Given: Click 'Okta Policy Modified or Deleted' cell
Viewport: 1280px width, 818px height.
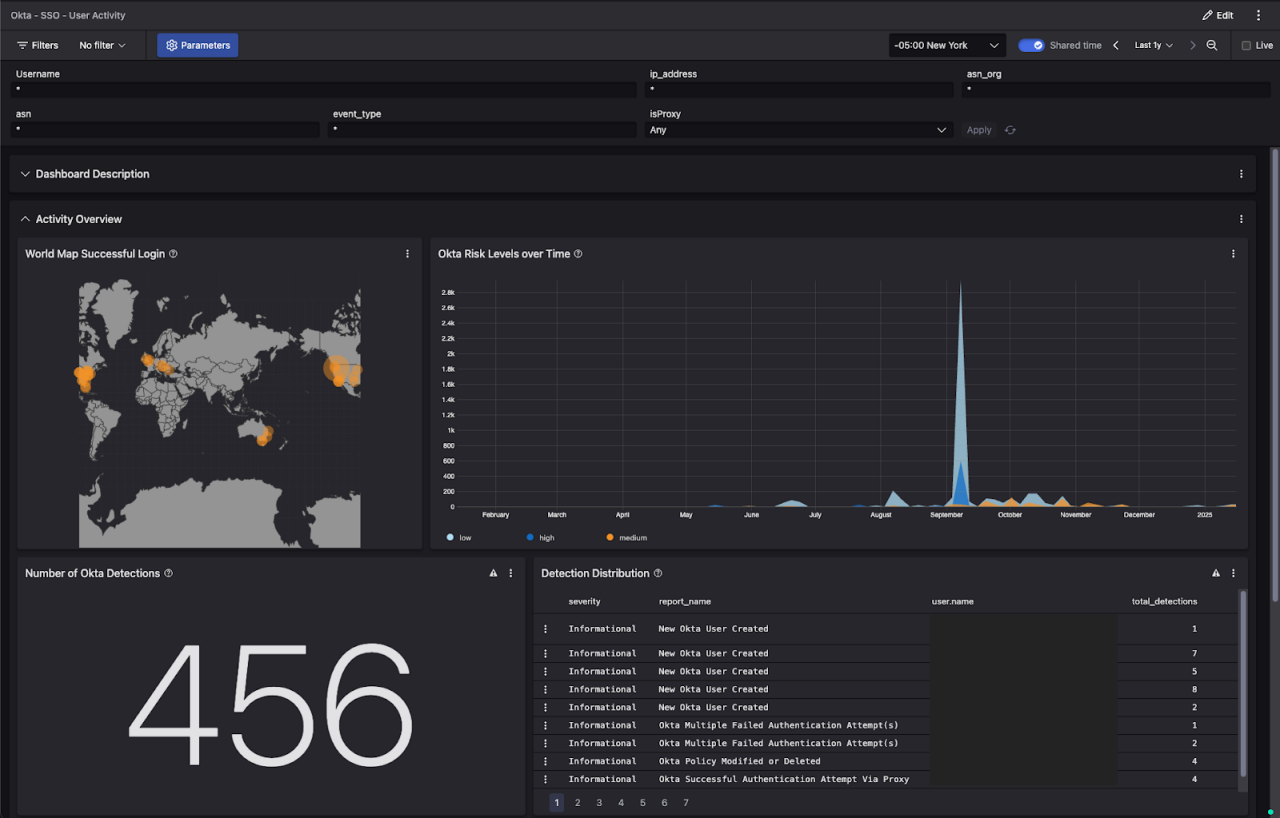Looking at the screenshot, I should tap(739, 761).
